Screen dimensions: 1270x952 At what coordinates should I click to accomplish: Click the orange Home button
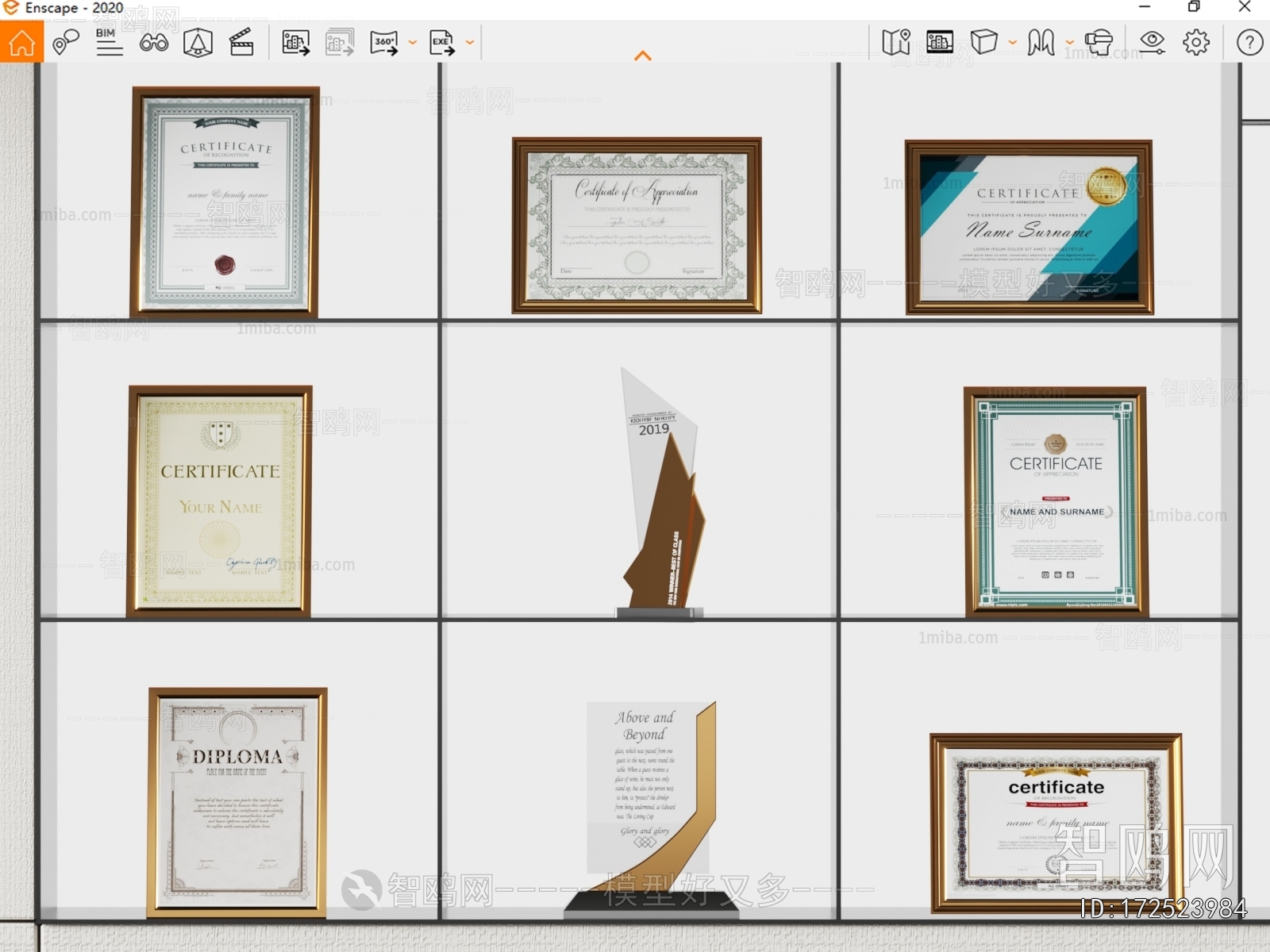point(21,42)
